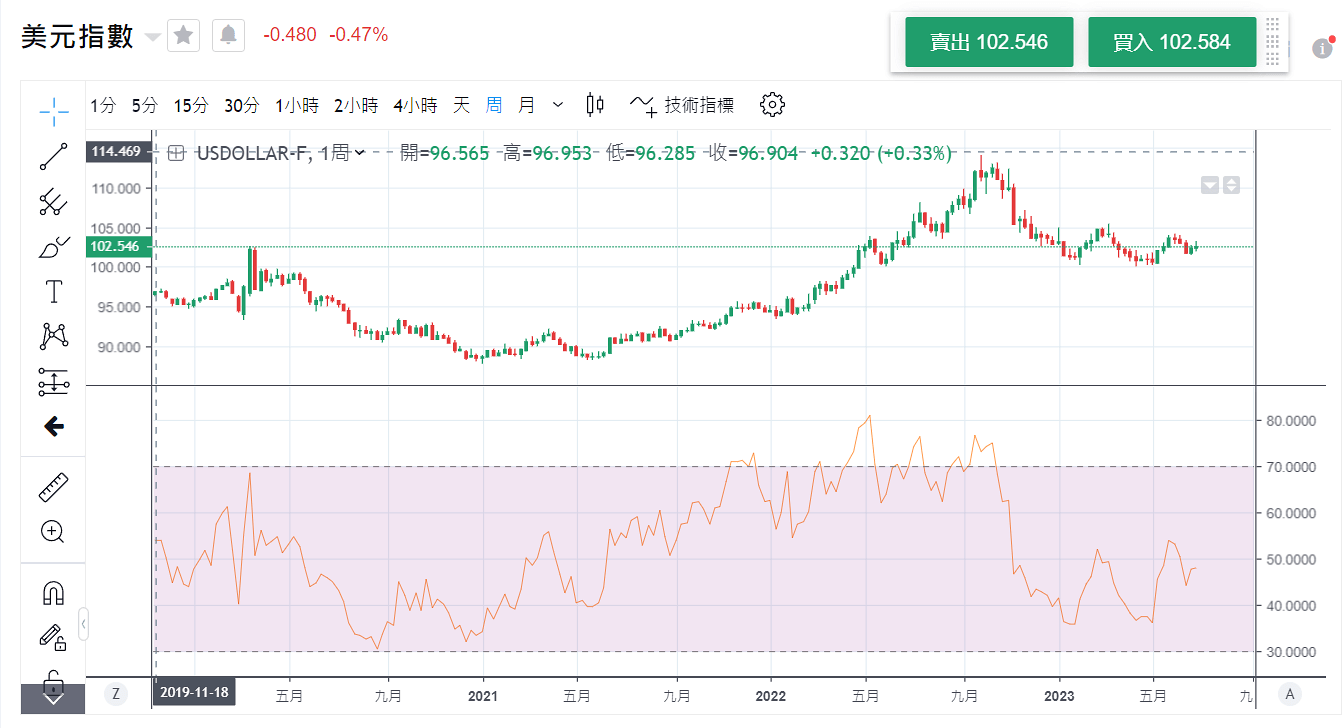
Task: Choose the pitchfork drawing tool
Action: (x=53, y=202)
